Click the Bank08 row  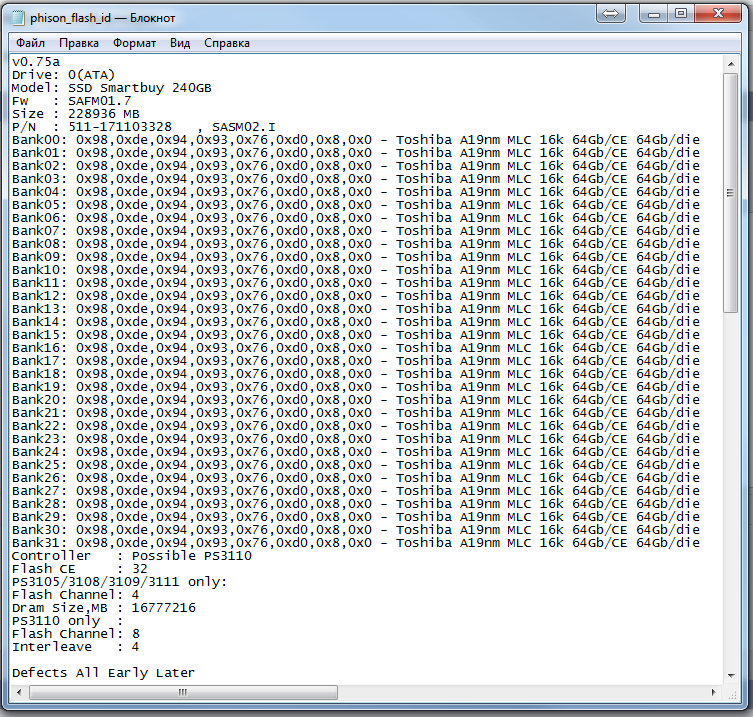pos(356,243)
